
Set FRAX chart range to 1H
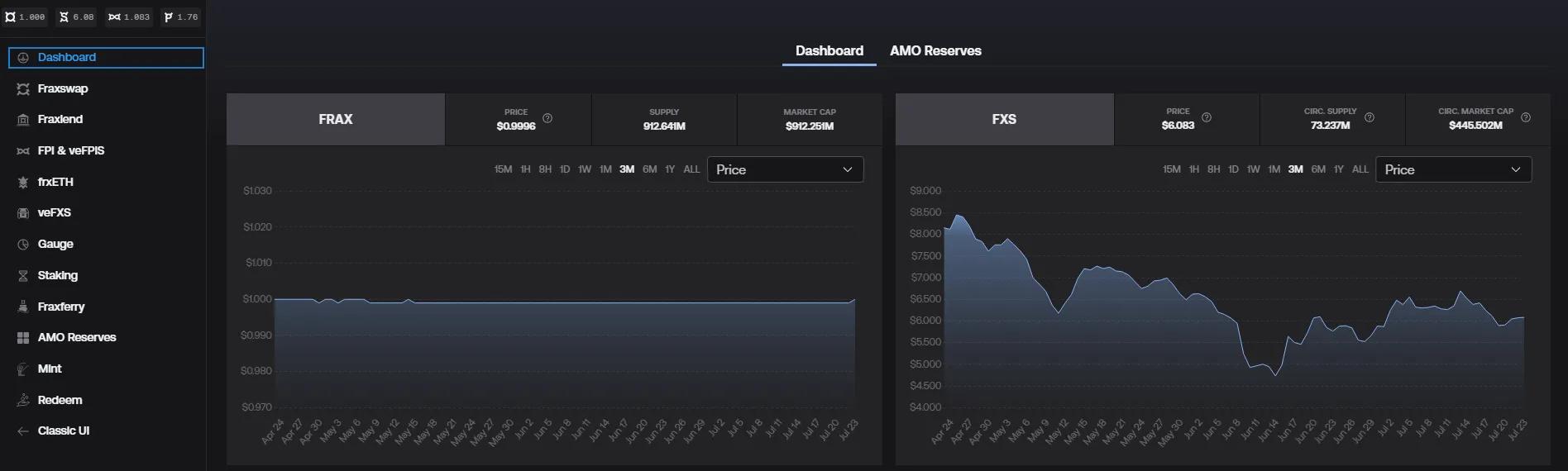coord(525,169)
